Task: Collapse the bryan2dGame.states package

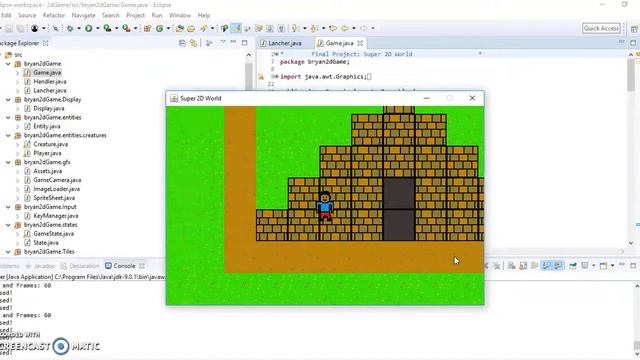Action: [x=8, y=225]
